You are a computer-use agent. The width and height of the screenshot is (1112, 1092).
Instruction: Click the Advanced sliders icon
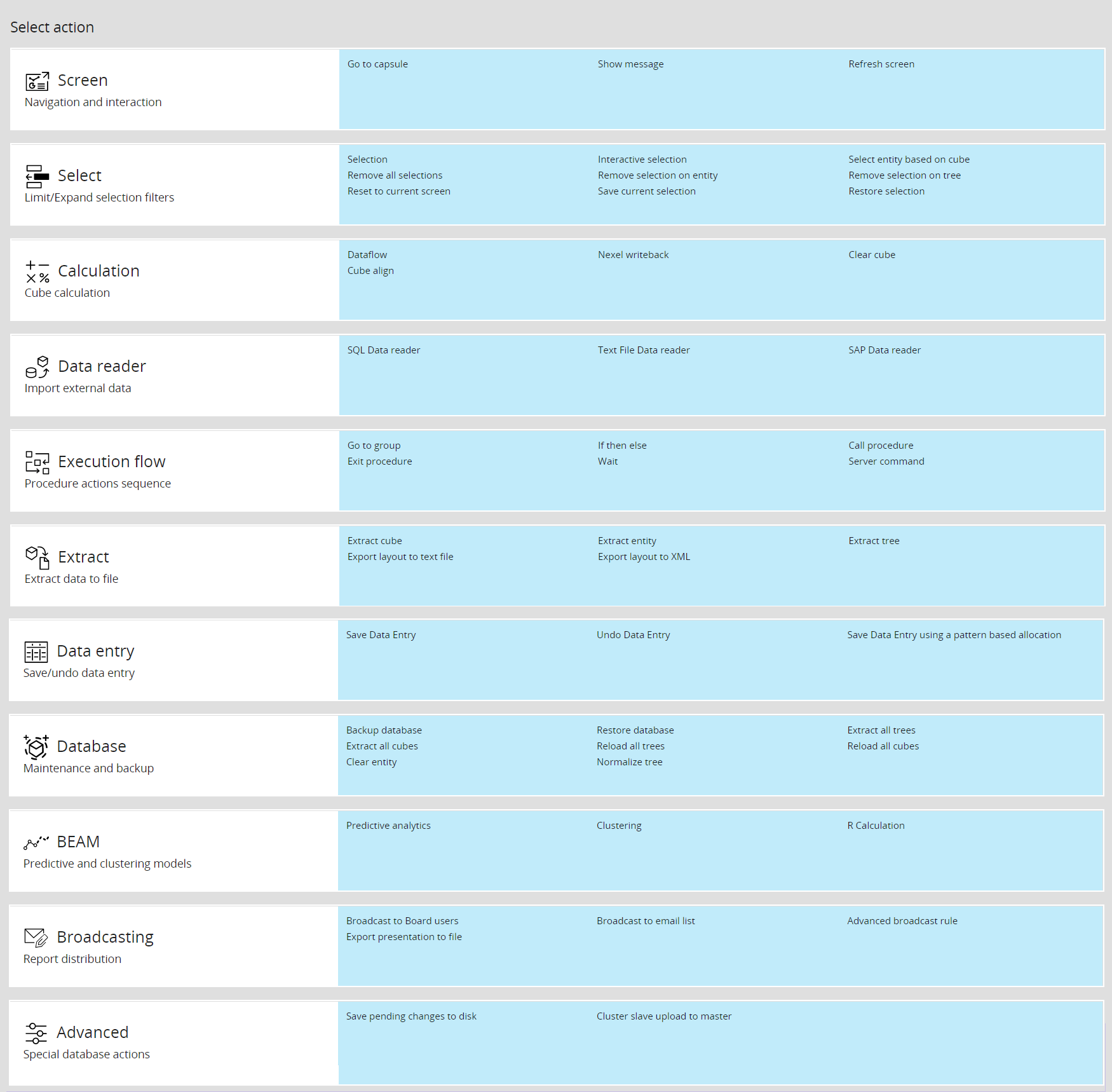[x=36, y=1033]
